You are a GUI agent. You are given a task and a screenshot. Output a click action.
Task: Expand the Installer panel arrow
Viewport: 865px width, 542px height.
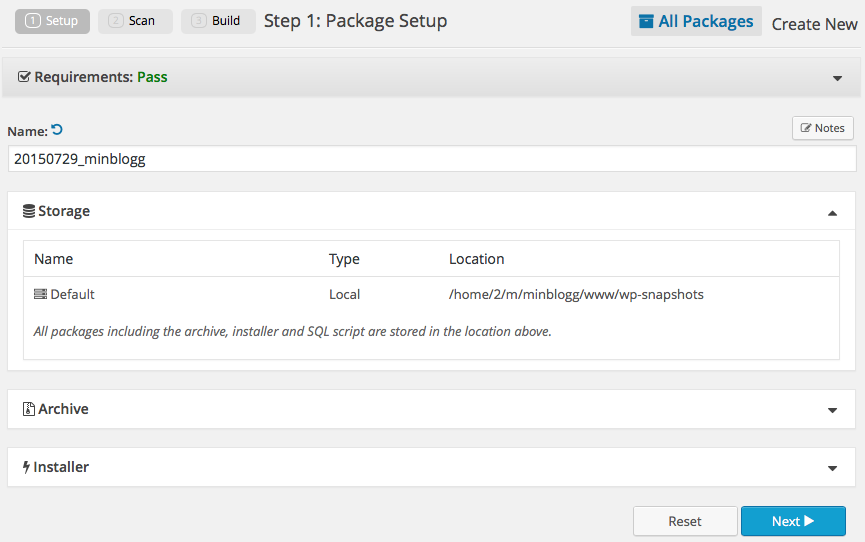pos(832,468)
